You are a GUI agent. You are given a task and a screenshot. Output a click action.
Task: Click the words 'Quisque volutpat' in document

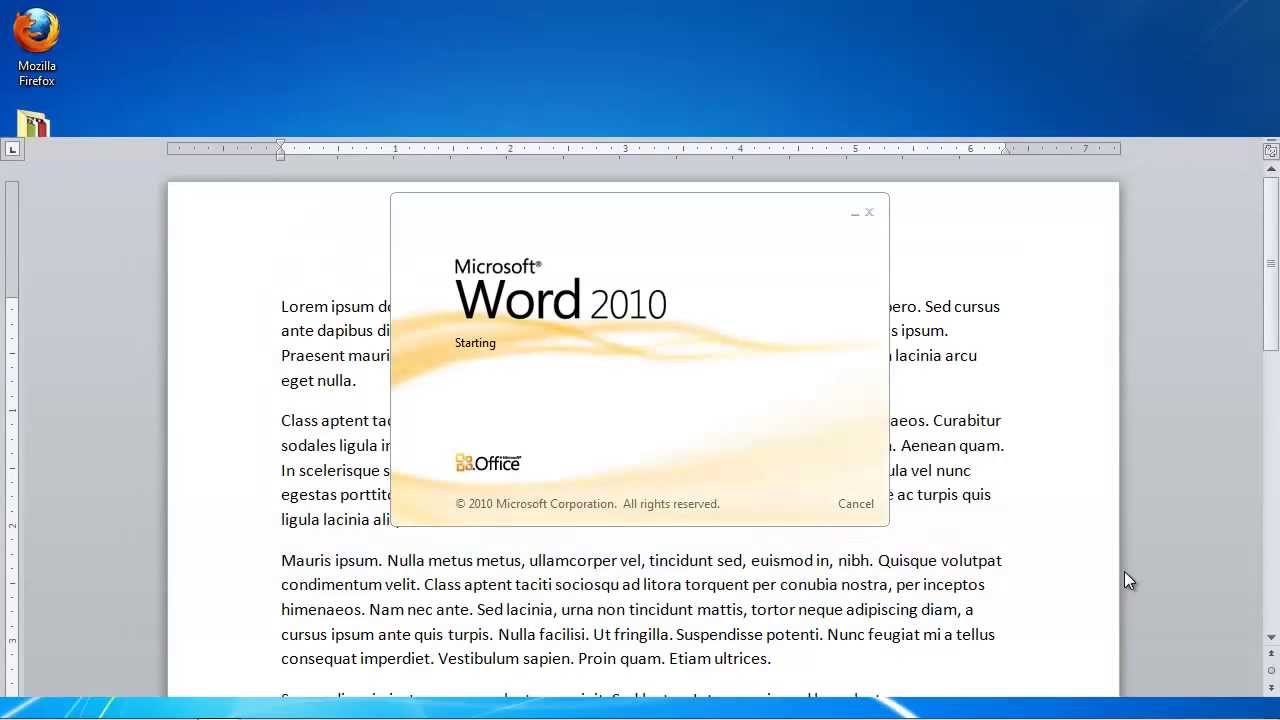pos(940,561)
